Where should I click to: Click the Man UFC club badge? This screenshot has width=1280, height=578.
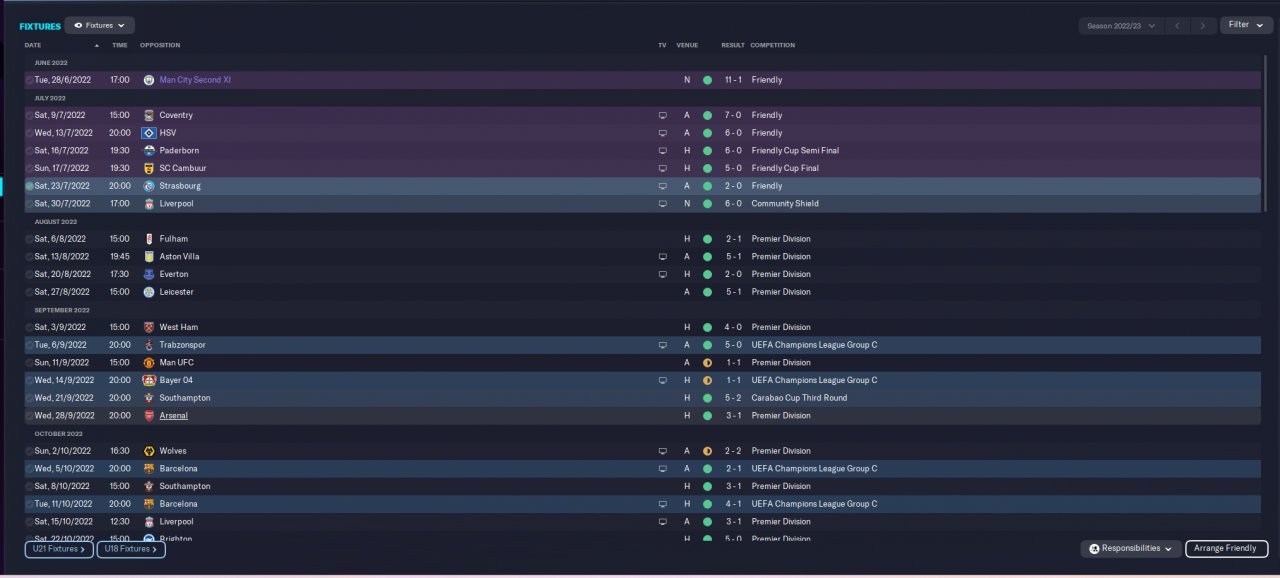[149, 363]
